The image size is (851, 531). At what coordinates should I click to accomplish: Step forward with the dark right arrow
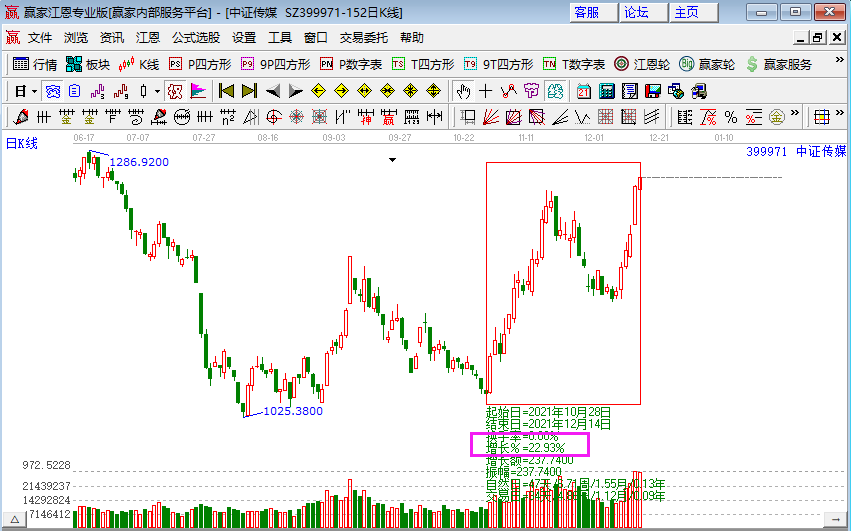[295, 91]
